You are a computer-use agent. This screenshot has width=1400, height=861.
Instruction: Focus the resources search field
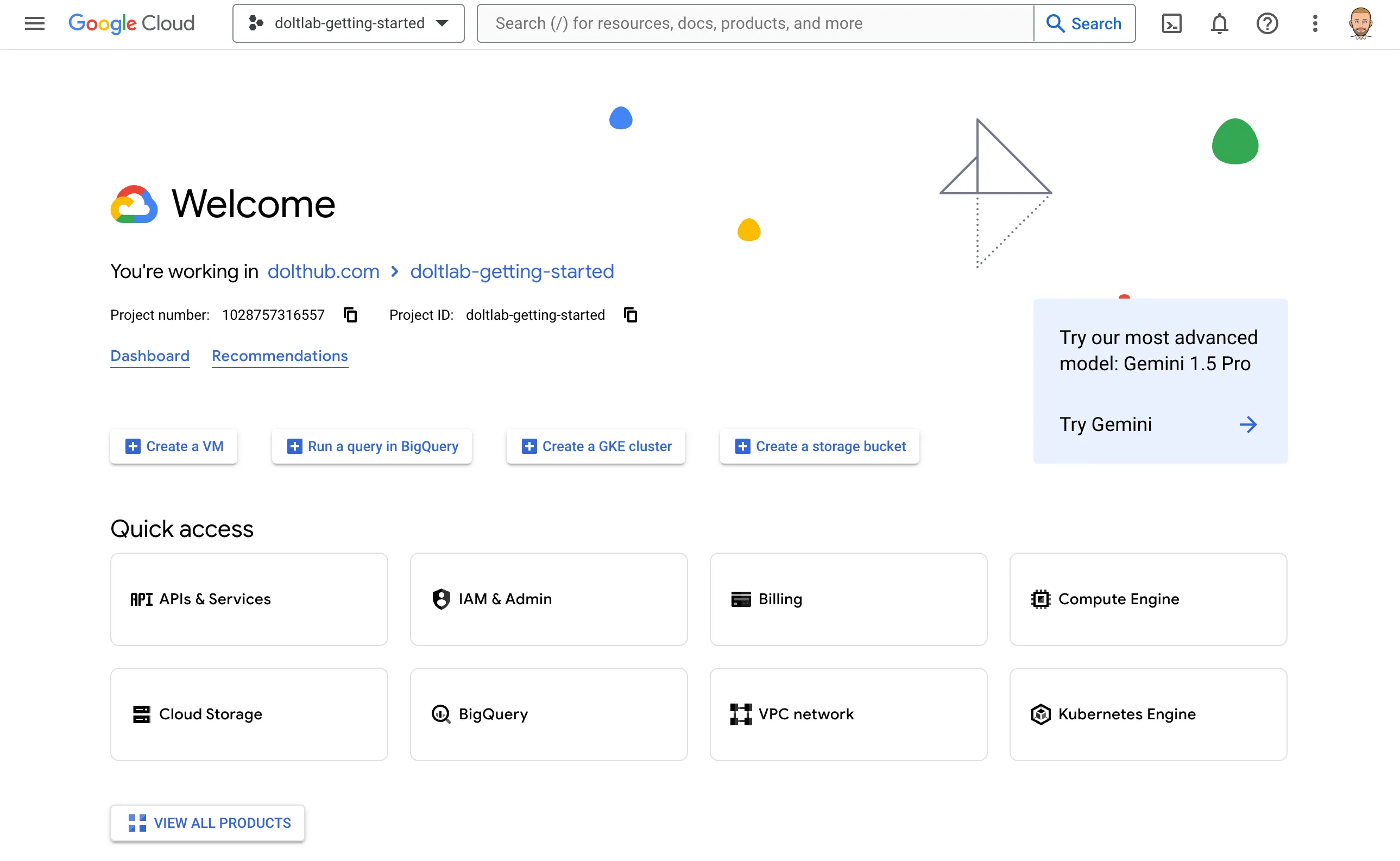click(755, 23)
